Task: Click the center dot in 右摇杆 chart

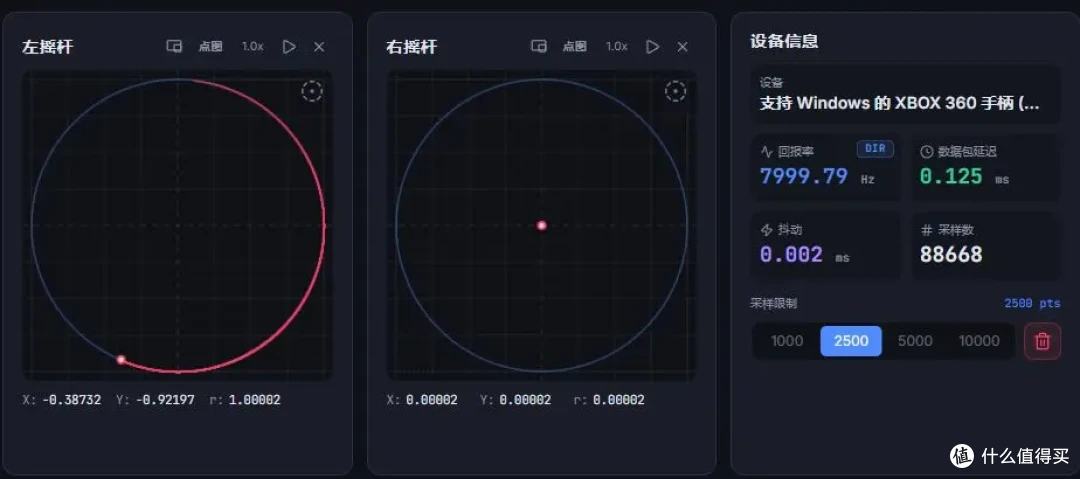Action: [541, 225]
